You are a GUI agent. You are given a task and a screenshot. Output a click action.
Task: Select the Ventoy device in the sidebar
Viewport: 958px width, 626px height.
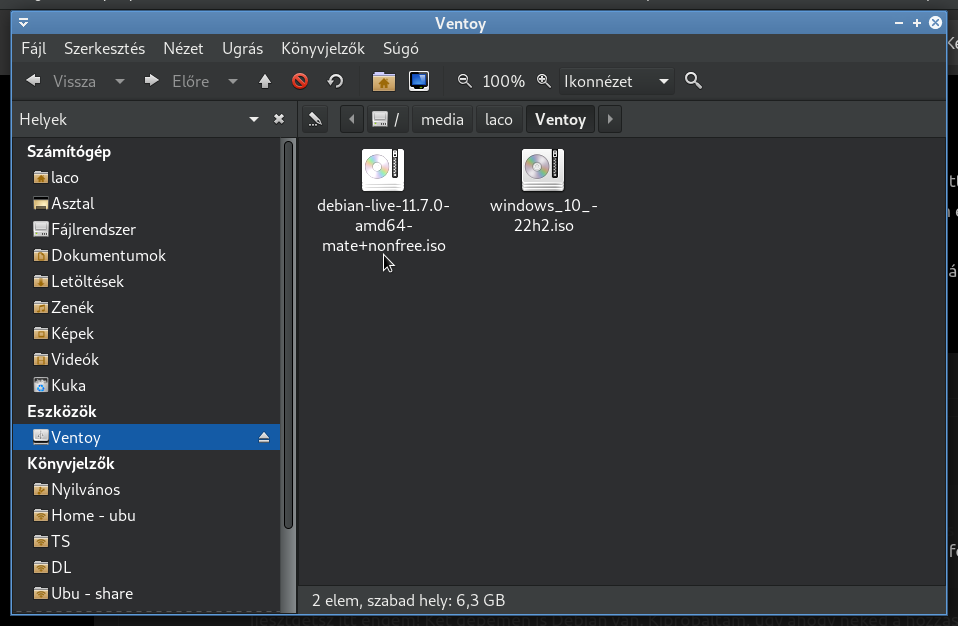pyautogui.click(x=147, y=437)
